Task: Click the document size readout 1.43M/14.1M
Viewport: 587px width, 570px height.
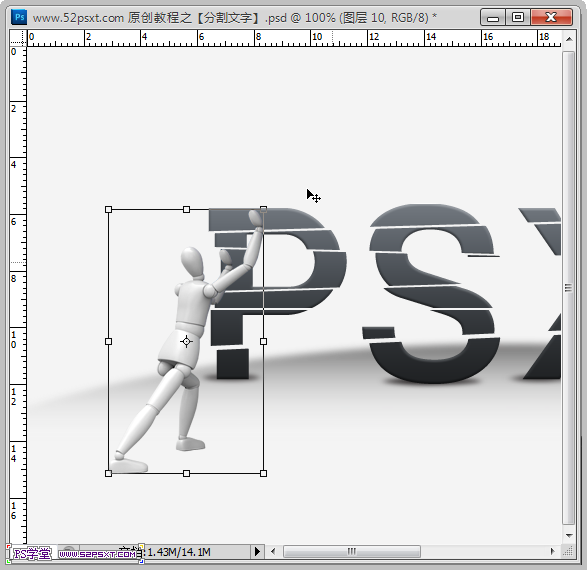Action: (179, 552)
